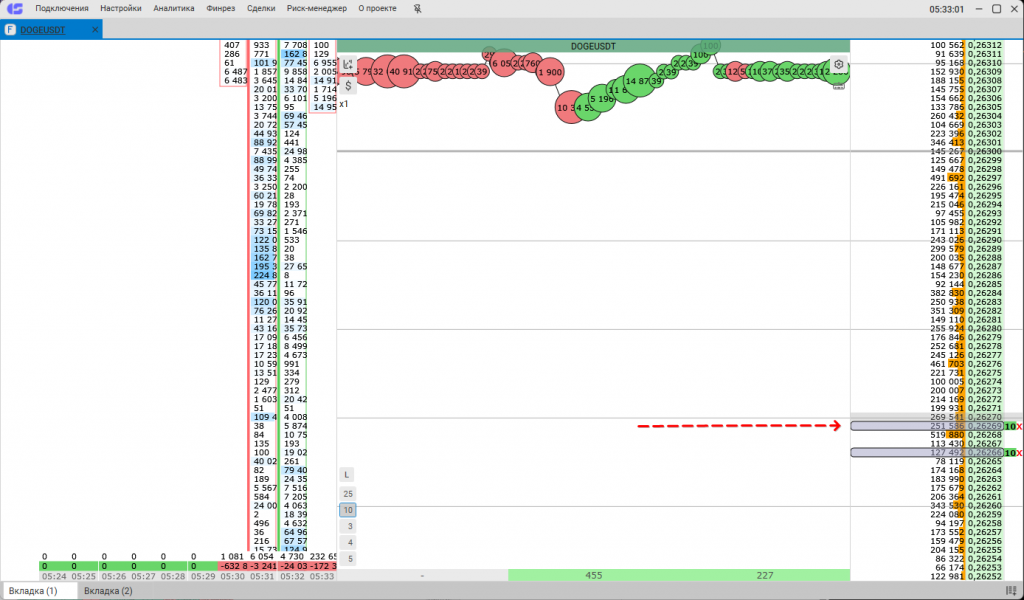Click order book price 0,26276
This screenshot has width=1024, height=600.
click(984, 364)
